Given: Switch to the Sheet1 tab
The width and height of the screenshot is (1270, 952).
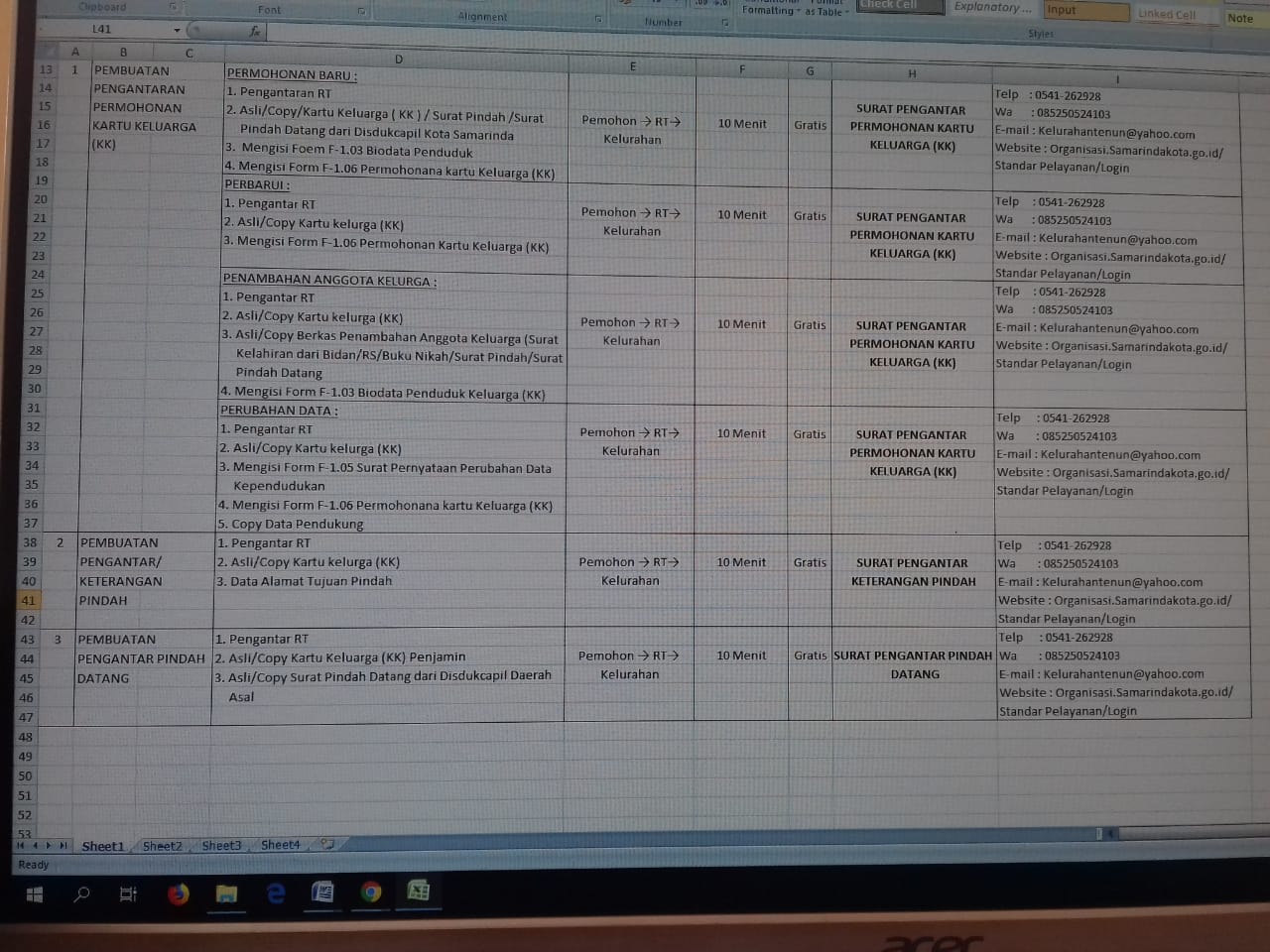Looking at the screenshot, I should [103, 846].
